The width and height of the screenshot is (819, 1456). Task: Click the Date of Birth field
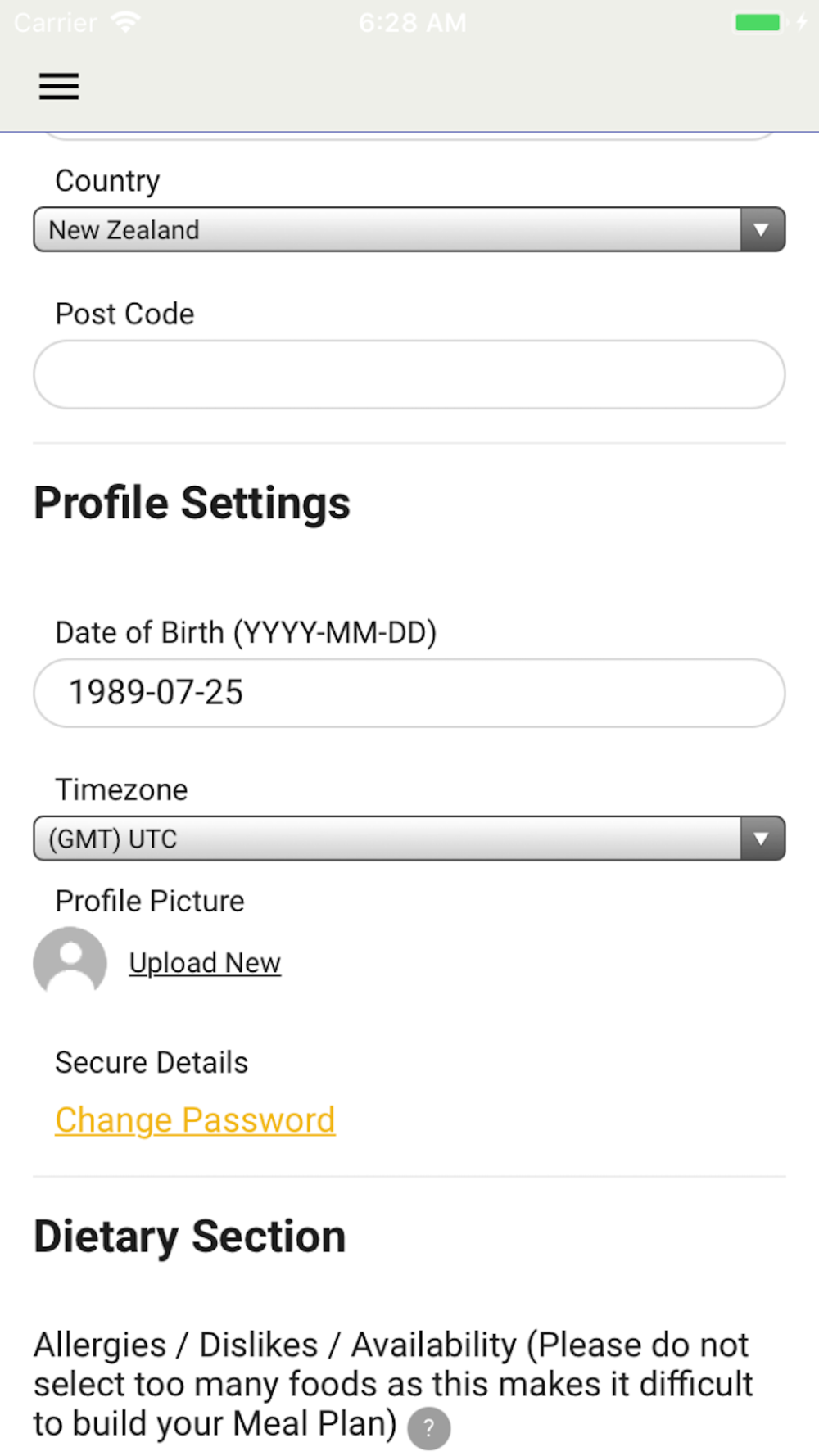409,693
